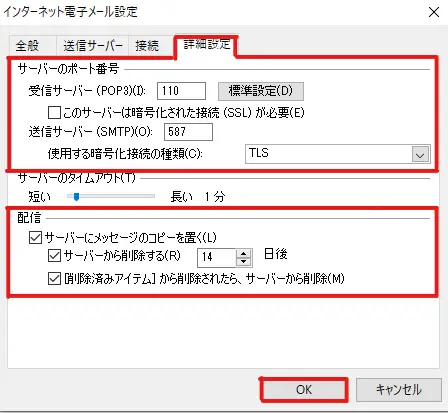The width and height of the screenshot is (448, 413).
Task: Click the dropdown arrow next to TLS
Action: pyautogui.click(x=420, y=155)
